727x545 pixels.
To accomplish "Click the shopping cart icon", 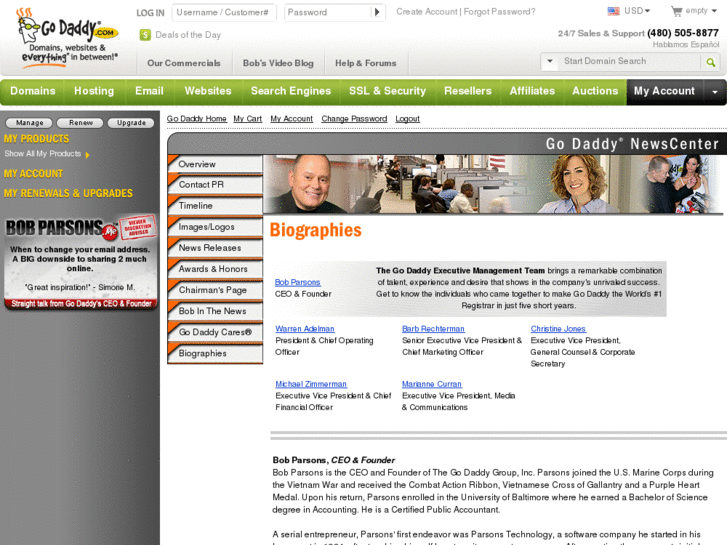I will tap(676, 10).
